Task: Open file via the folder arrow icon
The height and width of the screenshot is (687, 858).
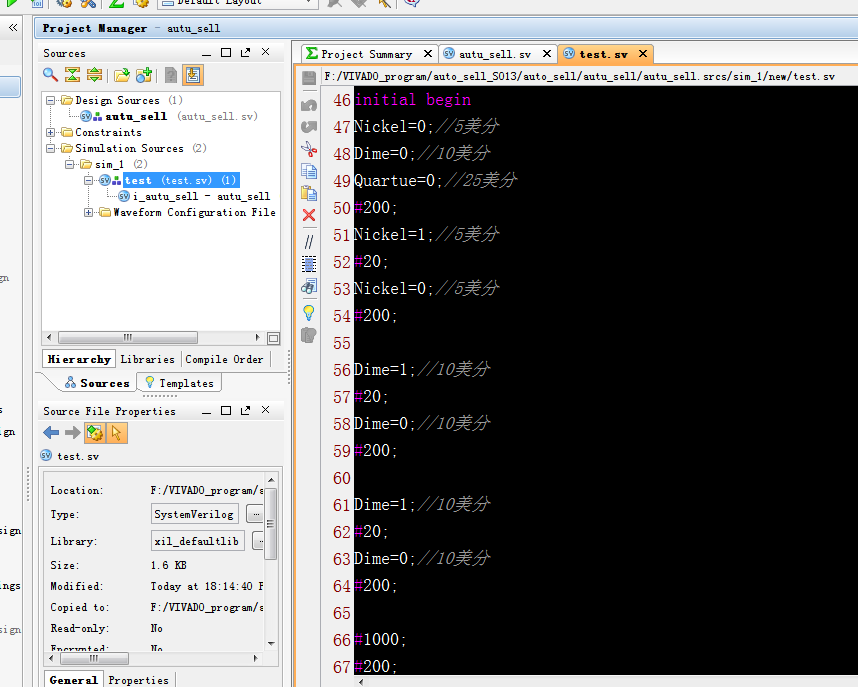Action: (x=122, y=75)
